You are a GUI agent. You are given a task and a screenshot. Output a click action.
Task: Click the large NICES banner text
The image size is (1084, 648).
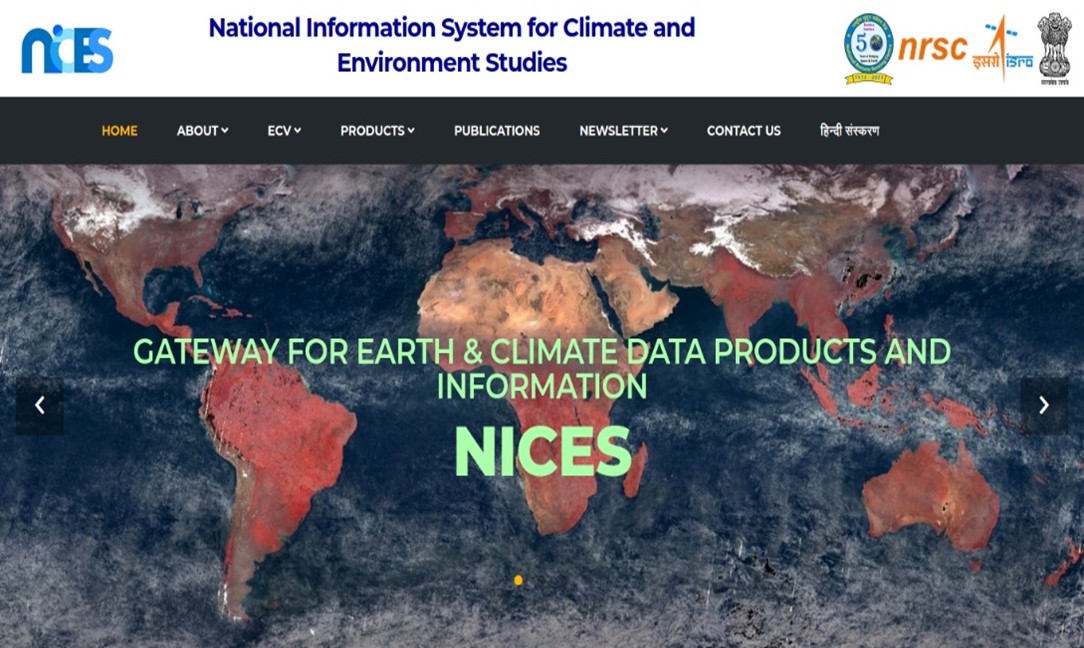pyautogui.click(x=543, y=452)
